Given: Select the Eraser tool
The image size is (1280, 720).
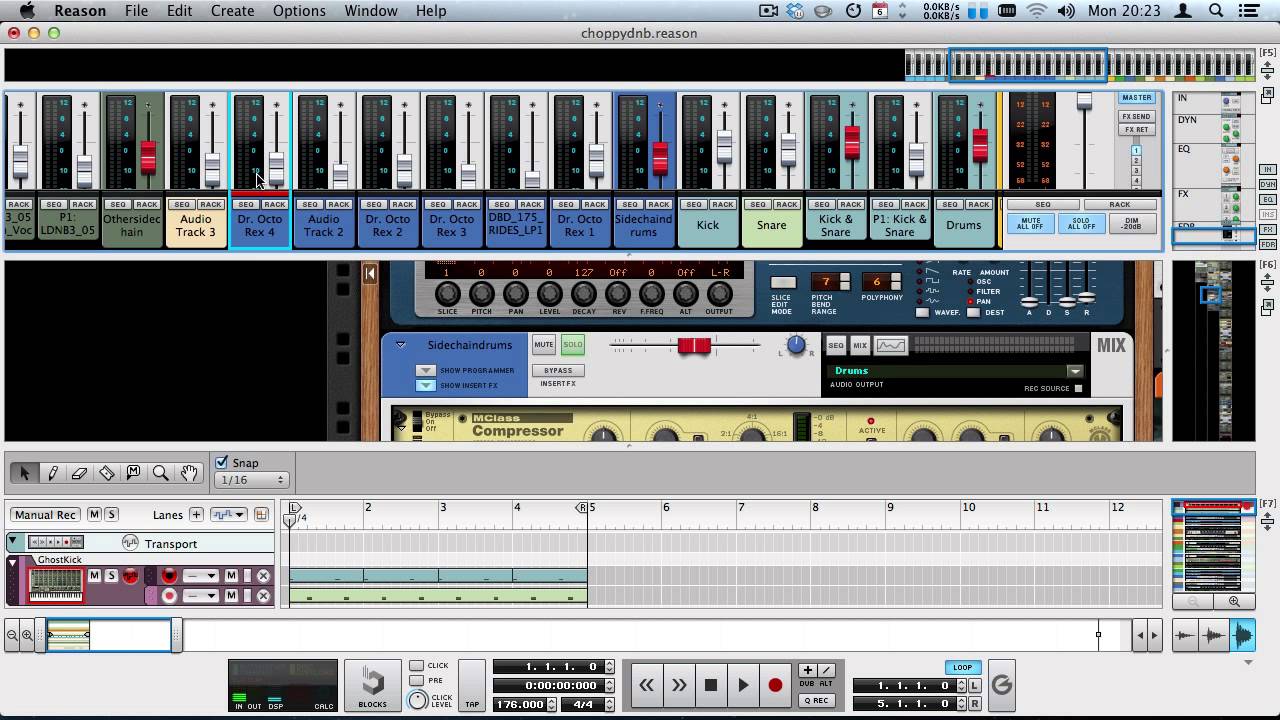Looking at the screenshot, I should click(79, 473).
